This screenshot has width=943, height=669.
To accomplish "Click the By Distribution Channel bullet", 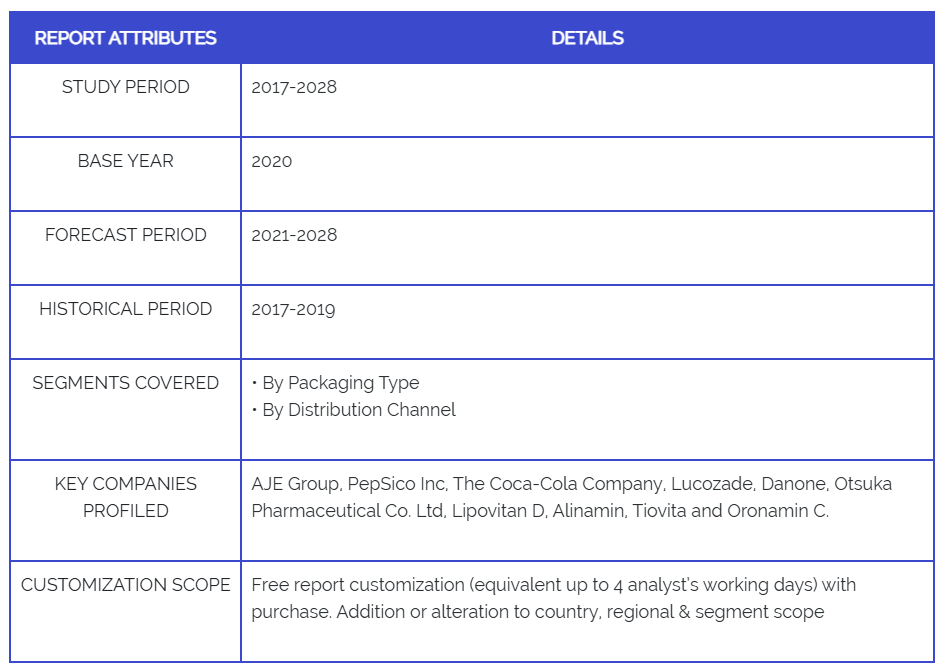I will tap(358, 410).
